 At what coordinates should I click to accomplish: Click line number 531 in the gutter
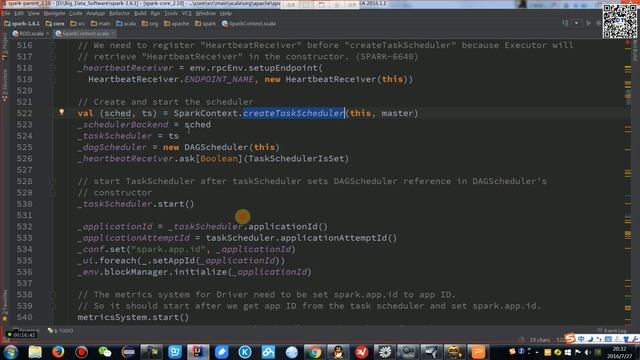coord(24,215)
